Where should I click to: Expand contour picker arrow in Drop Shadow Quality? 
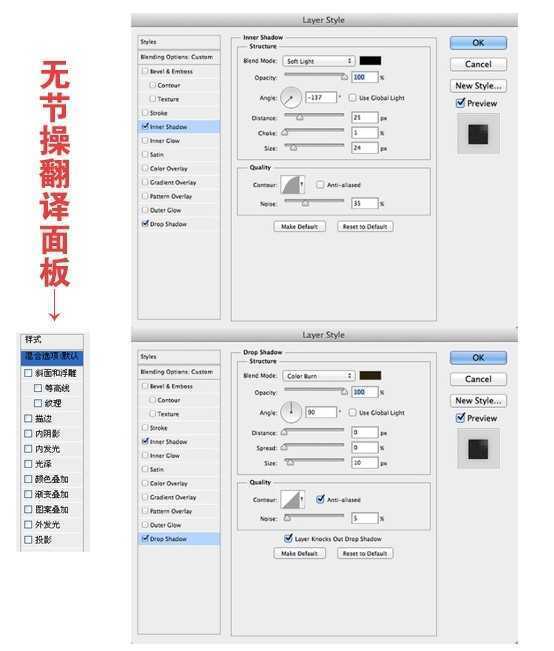coord(302,499)
